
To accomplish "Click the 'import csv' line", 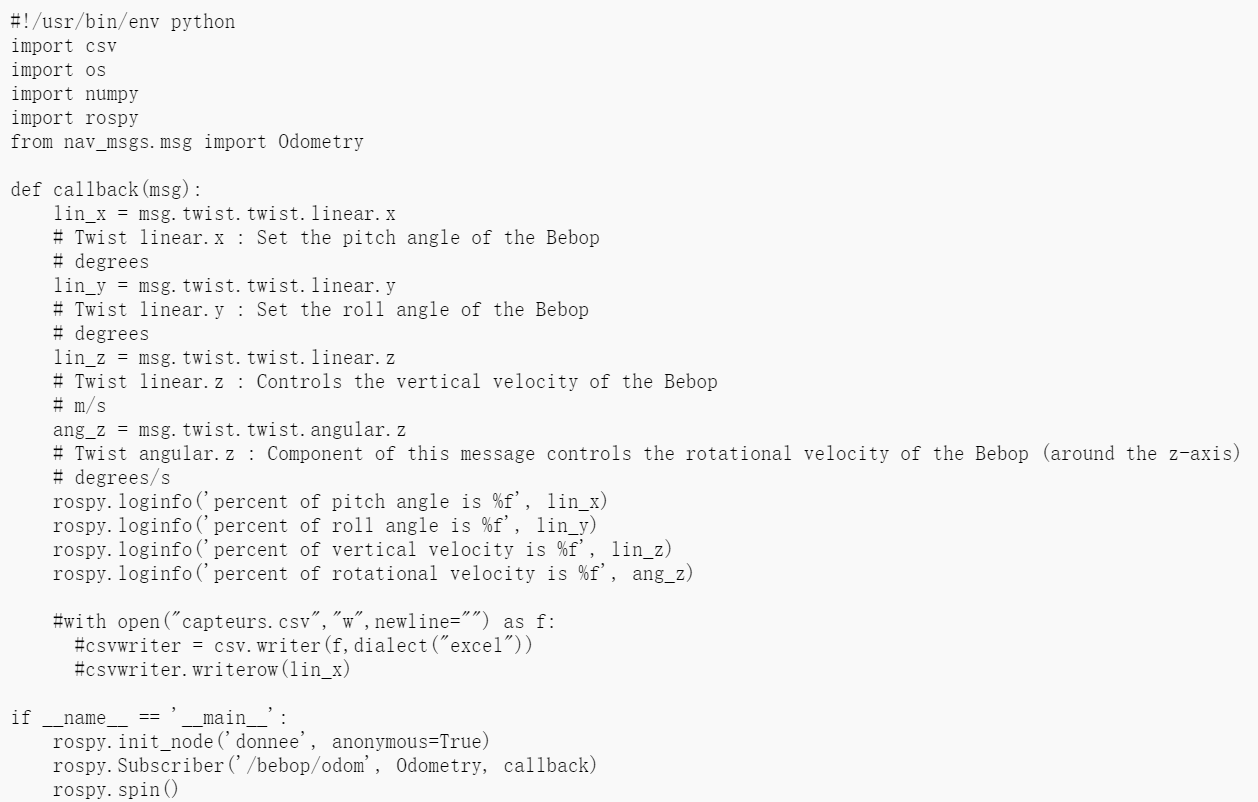I will pyautogui.click(x=60, y=45).
